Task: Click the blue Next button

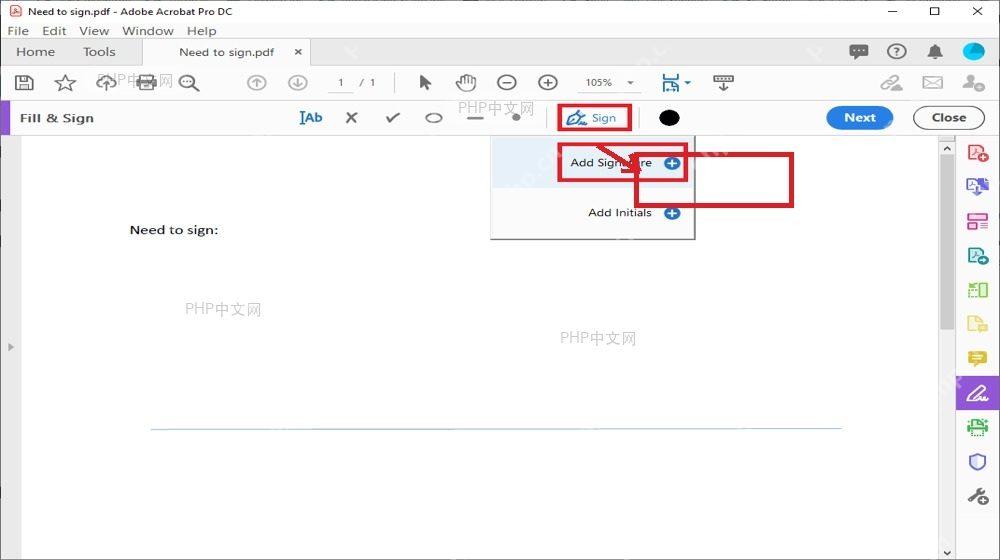Action: 860,117
